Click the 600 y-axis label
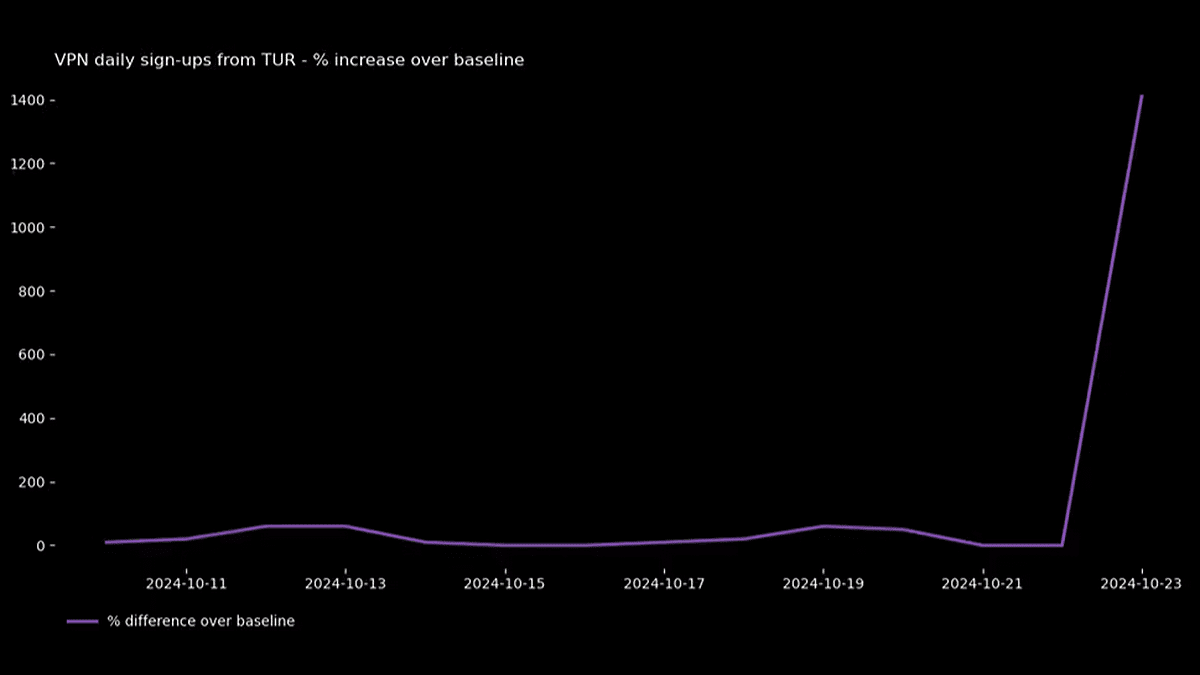This screenshot has width=1200, height=675. (x=30, y=355)
